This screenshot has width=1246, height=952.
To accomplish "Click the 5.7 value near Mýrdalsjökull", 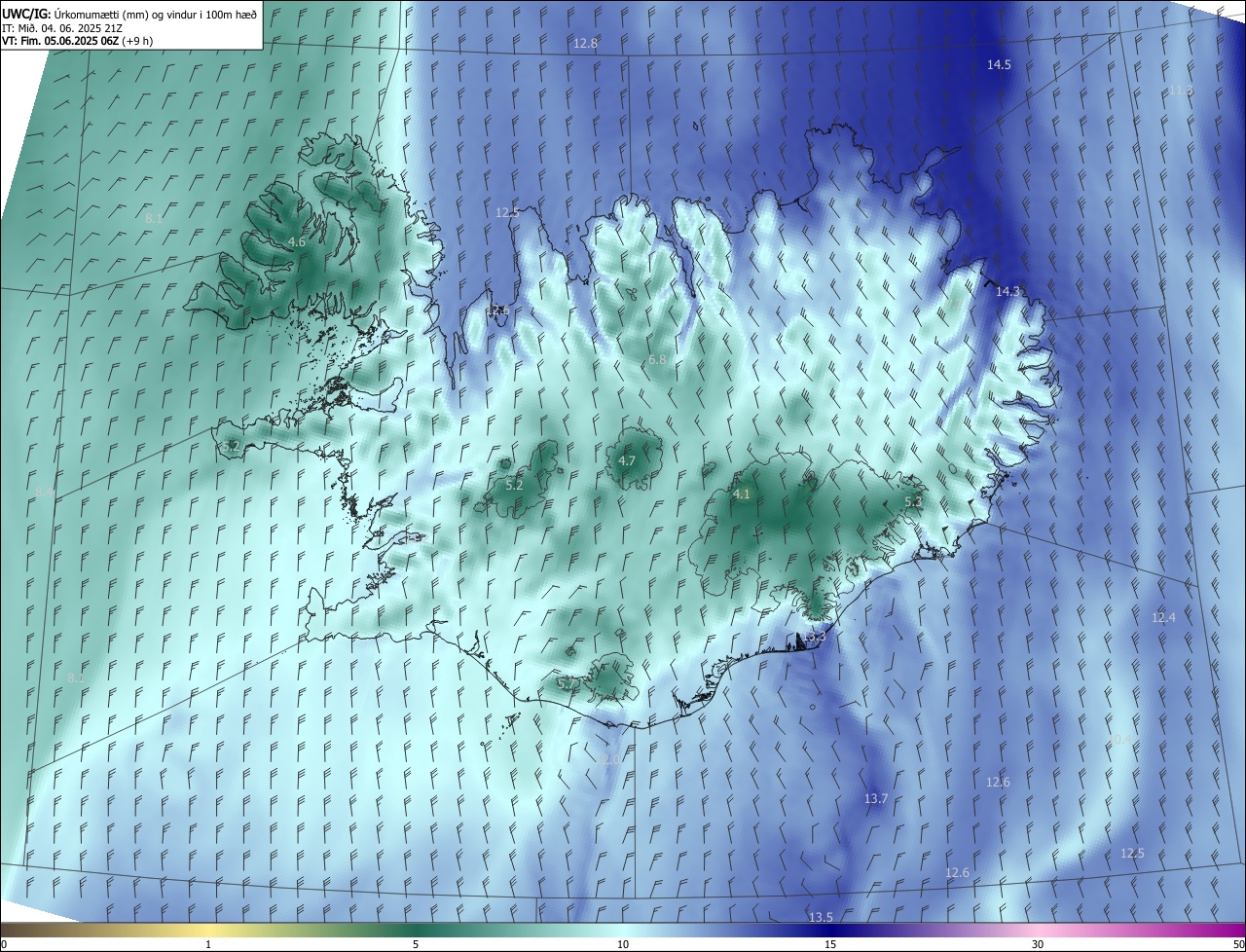I will pyautogui.click(x=566, y=684).
